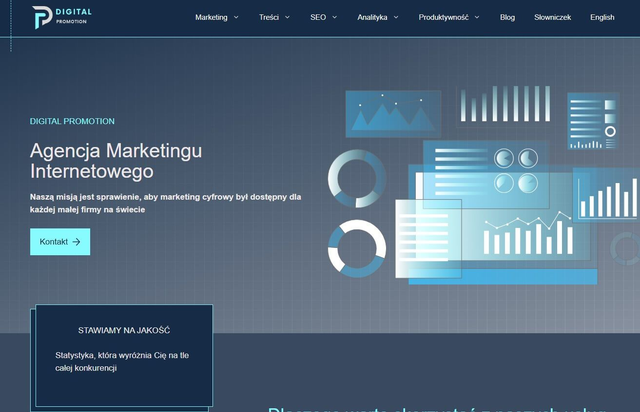Image resolution: width=640 pixels, height=412 pixels.
Task: Click the lower white donut chart graphic
Action: pyautogui.click(x=356, y=248)
